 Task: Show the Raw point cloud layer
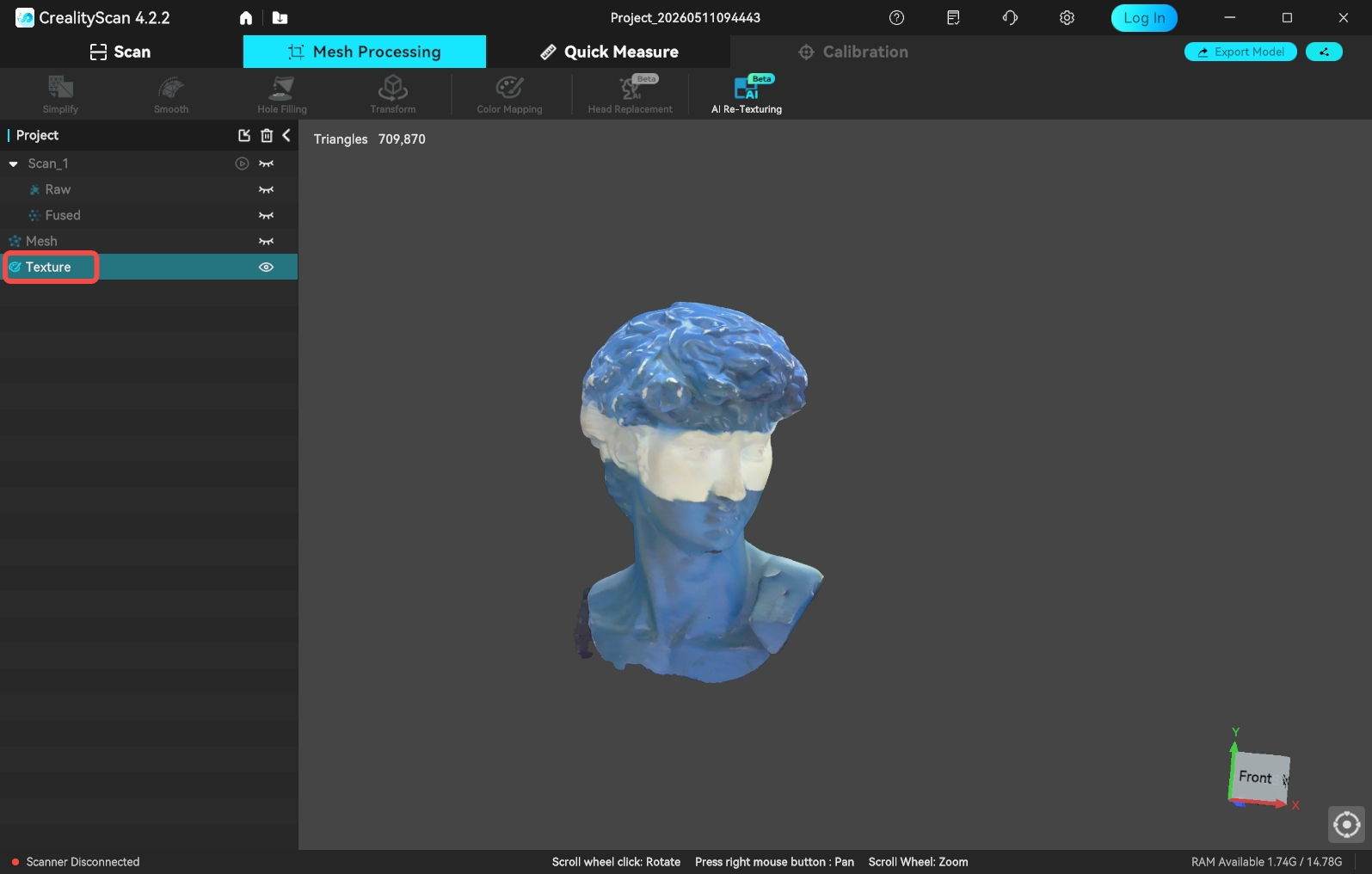coord(267,189)
